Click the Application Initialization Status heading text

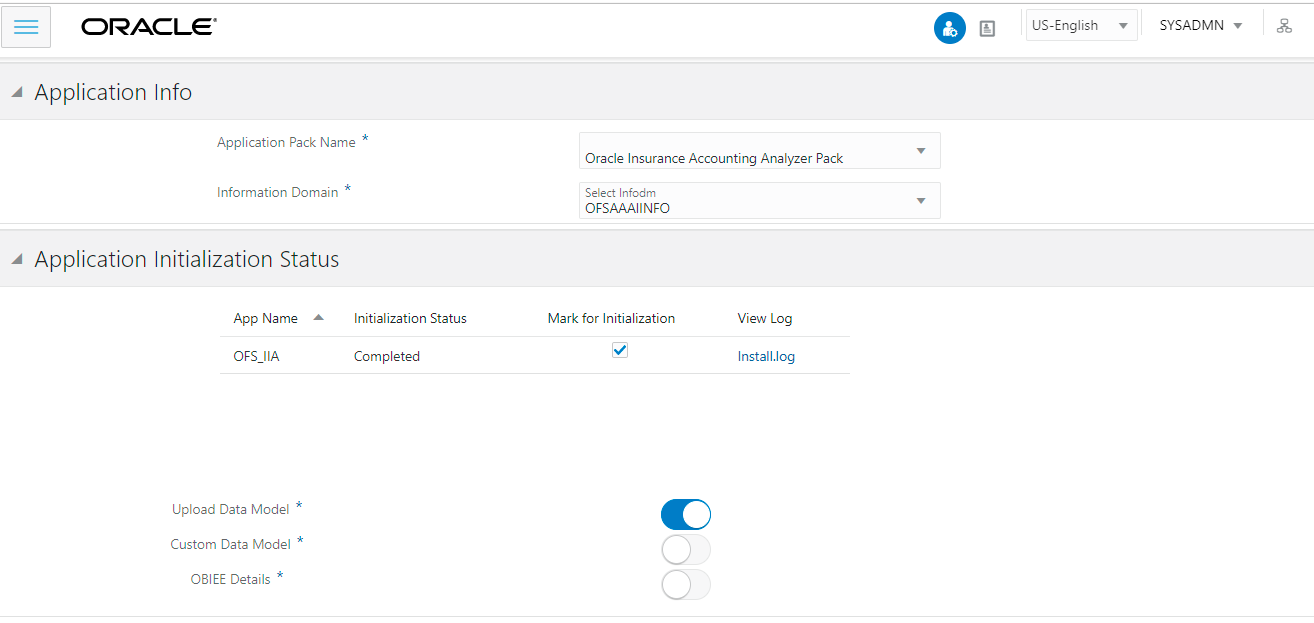pyautogui.click(x=187, y=259)
